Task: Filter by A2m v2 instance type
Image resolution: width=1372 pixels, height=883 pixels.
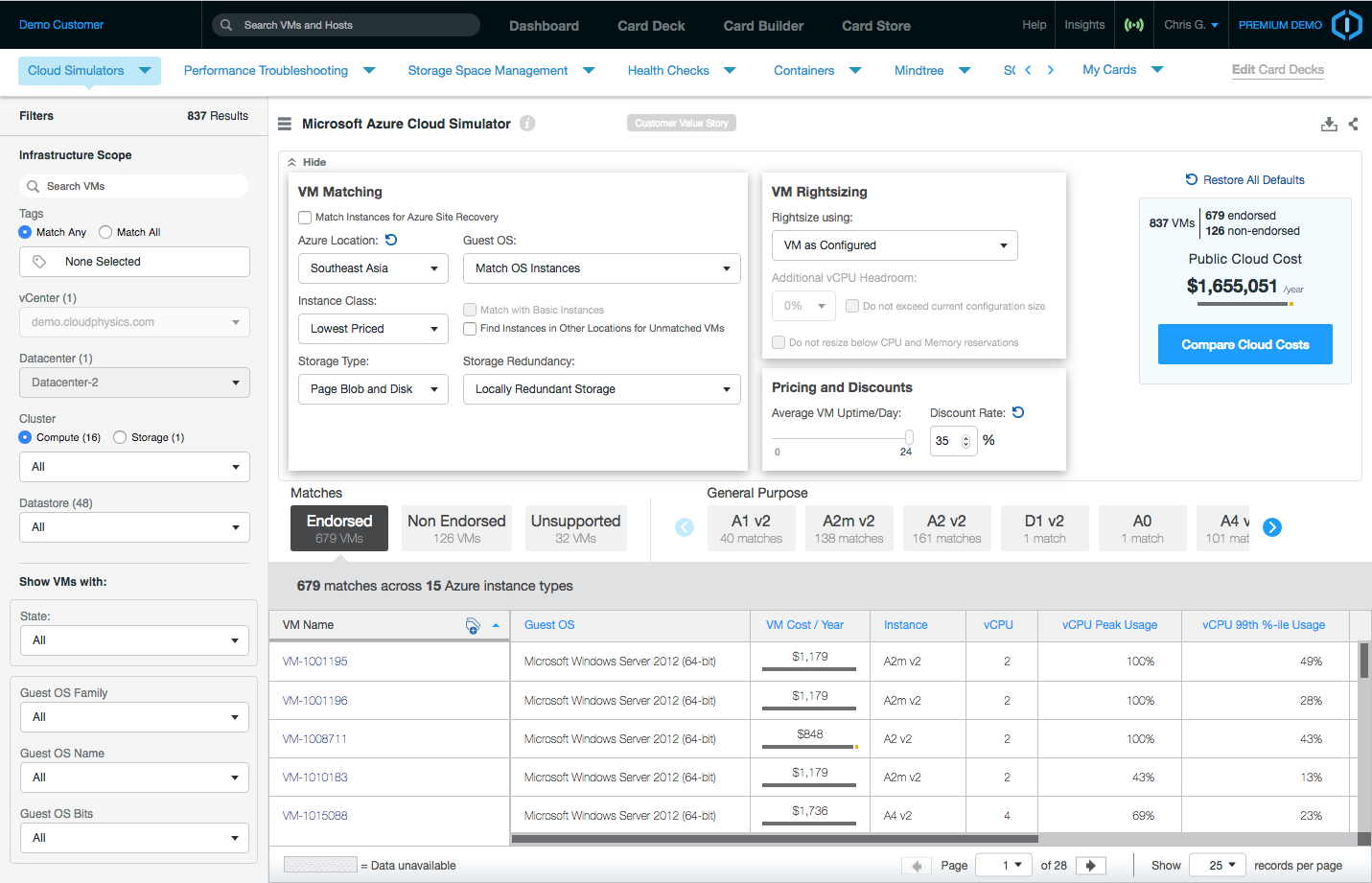Action: click(x=849, y=528)
